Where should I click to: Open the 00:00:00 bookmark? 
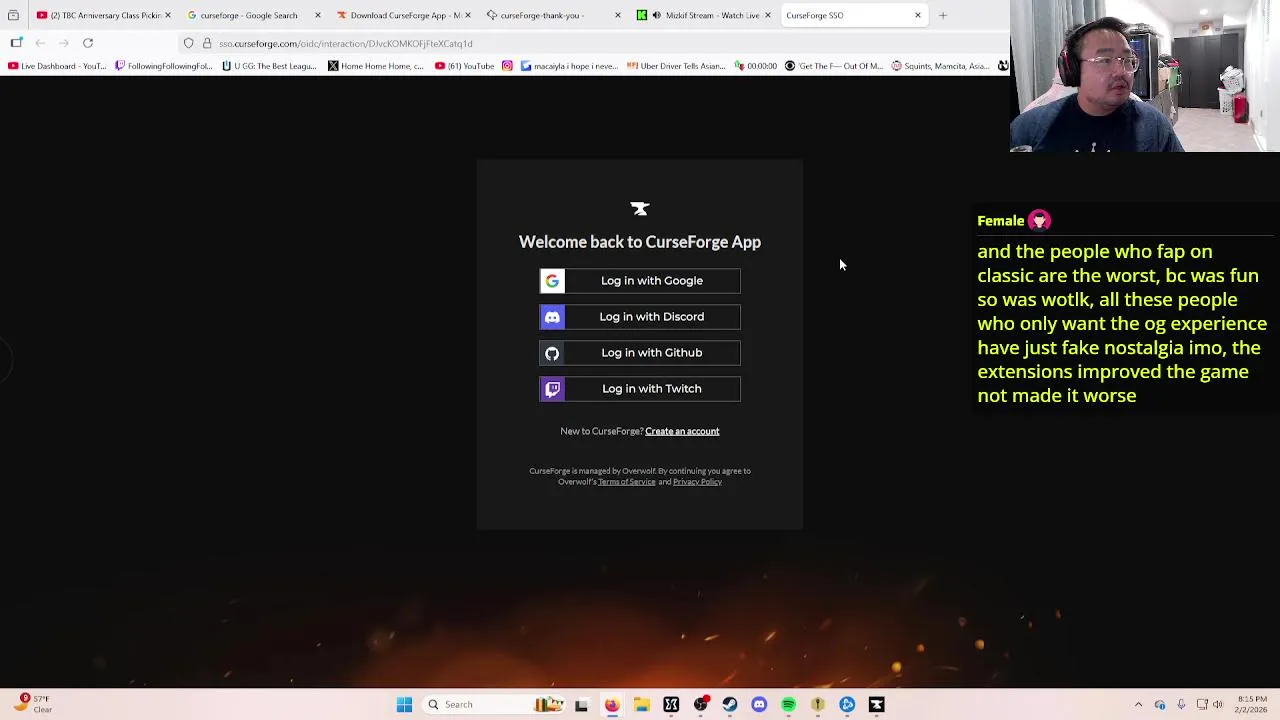point(755,66)
